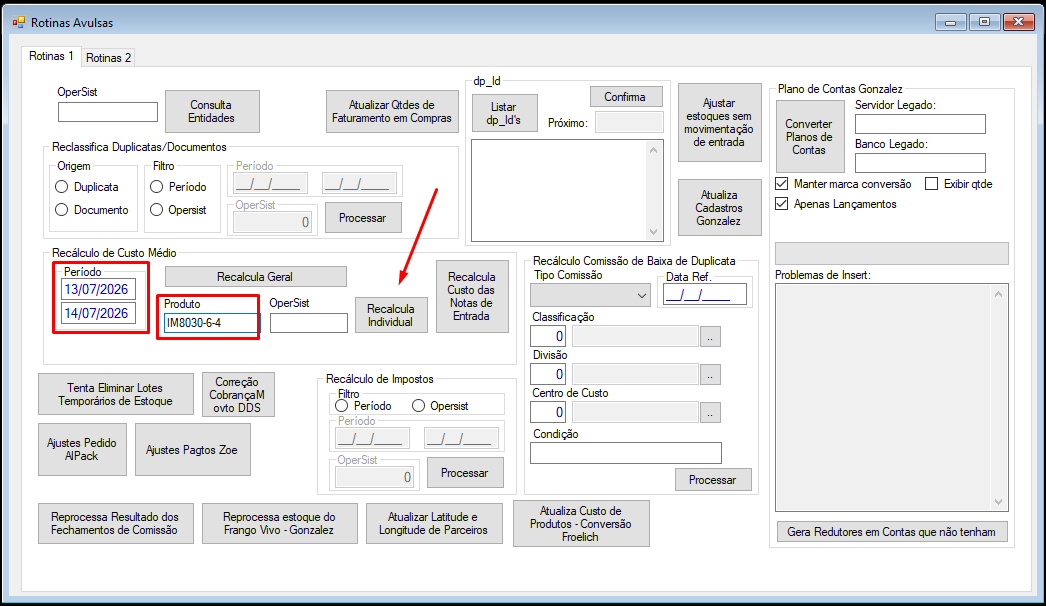This screenshot has width=1046, height=606.
Task: Click Atualiza Cadastros Gonzalez button
Action: [x=719, y=208]
